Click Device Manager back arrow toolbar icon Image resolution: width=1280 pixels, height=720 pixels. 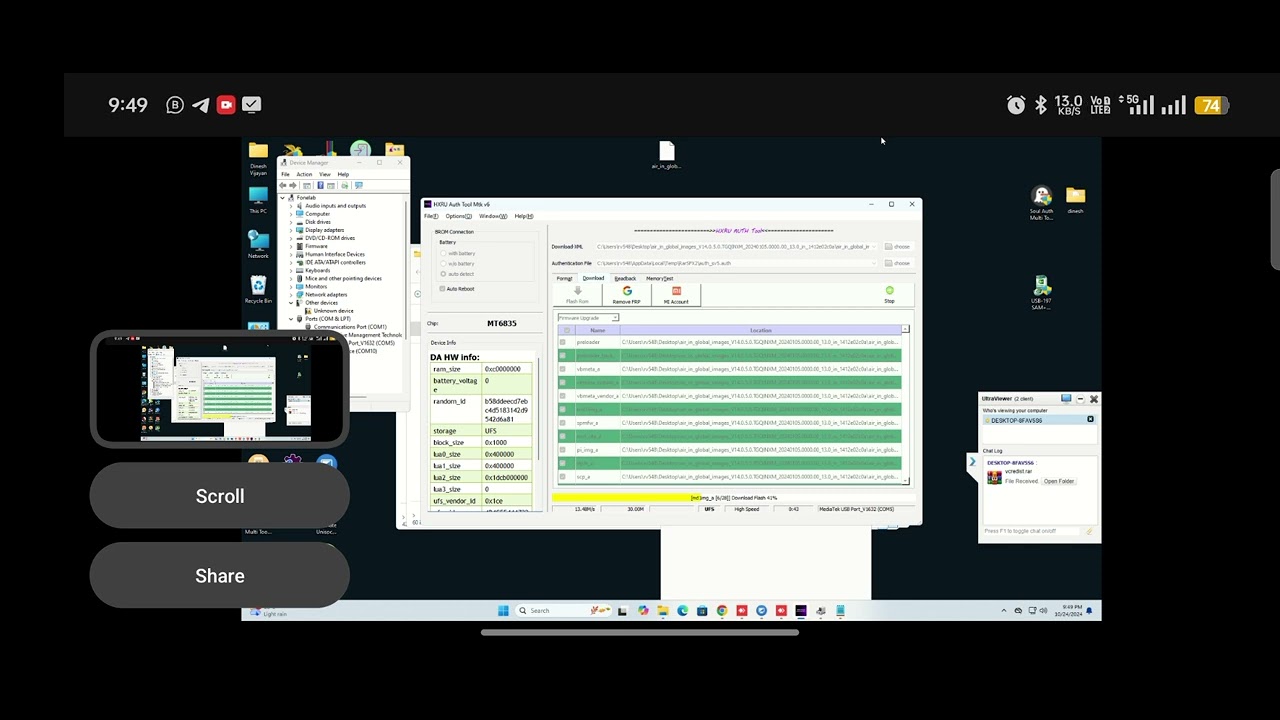point(283,185)
